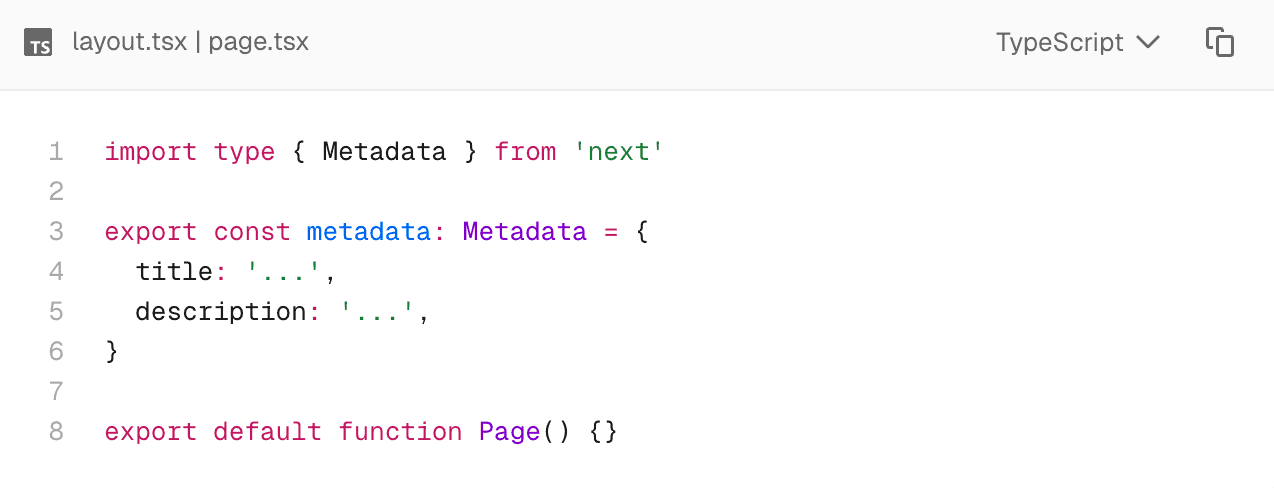Screen dimensions: 1274x488
Task: Click the closing brace on line 6
Action: click(112, 352)
